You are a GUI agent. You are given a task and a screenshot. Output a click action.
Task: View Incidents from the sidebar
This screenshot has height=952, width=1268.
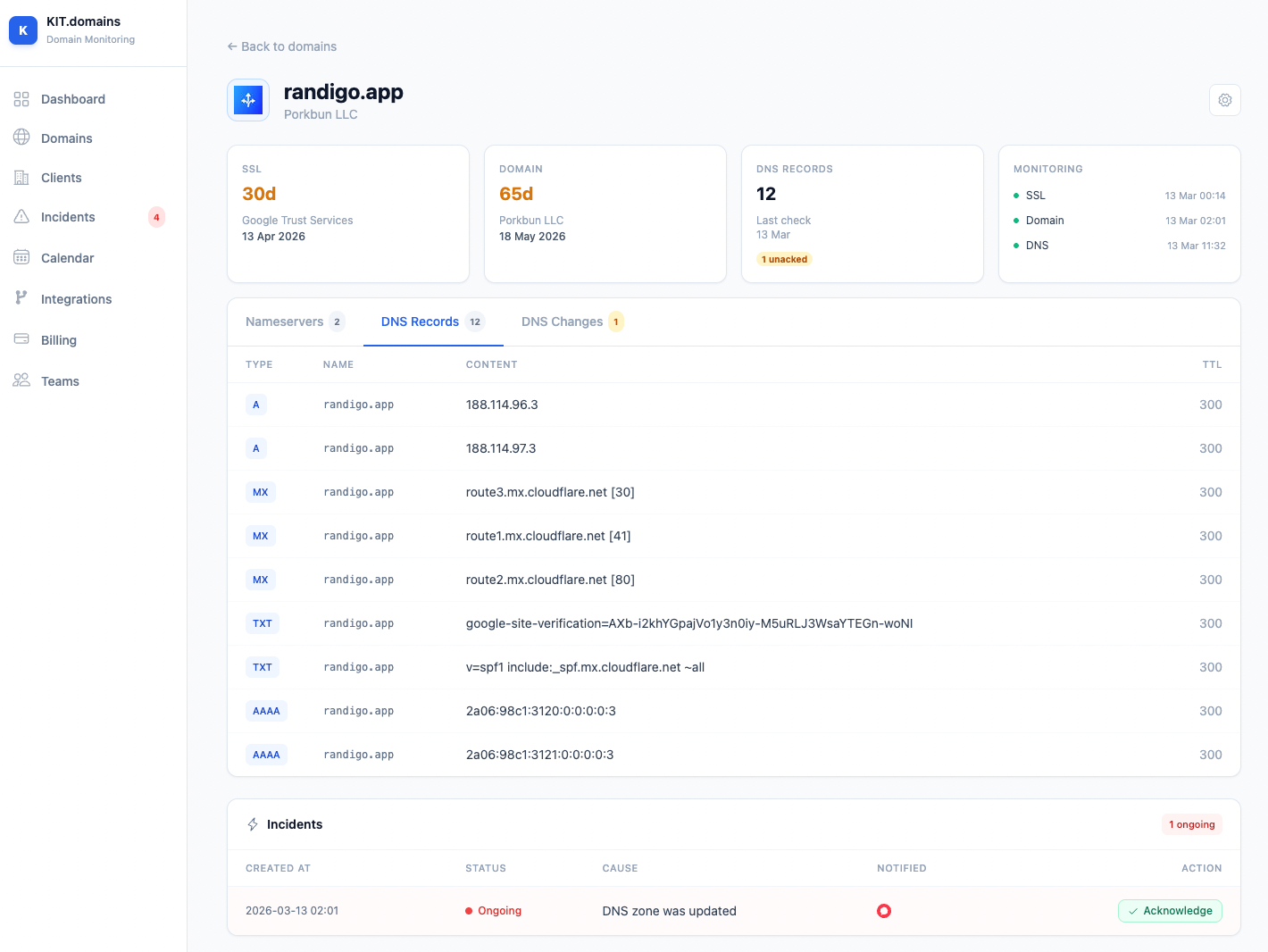click(68, 217)
